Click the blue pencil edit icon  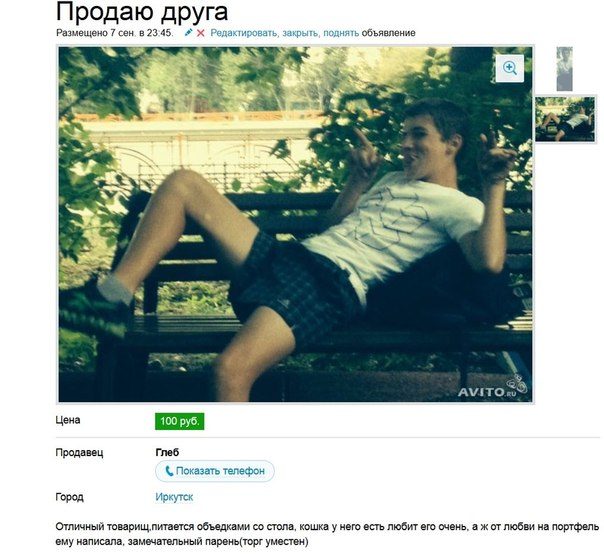tap(188, 32)
